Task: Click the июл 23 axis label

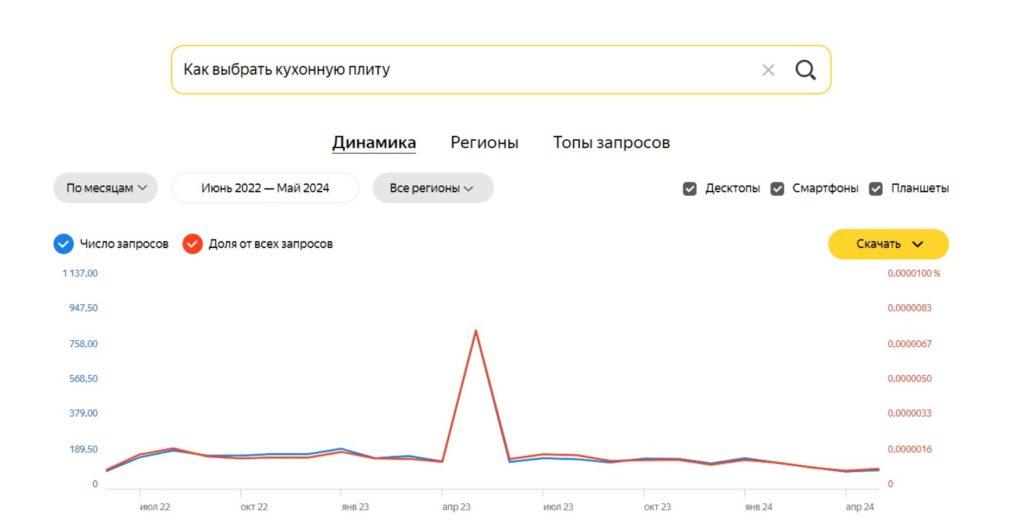Action: (558, 507)
